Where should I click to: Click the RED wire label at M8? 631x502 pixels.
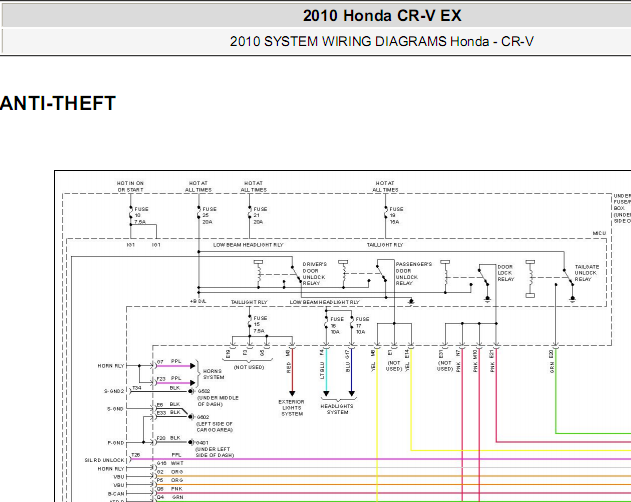pyautogui.click(x=289, y=367)
